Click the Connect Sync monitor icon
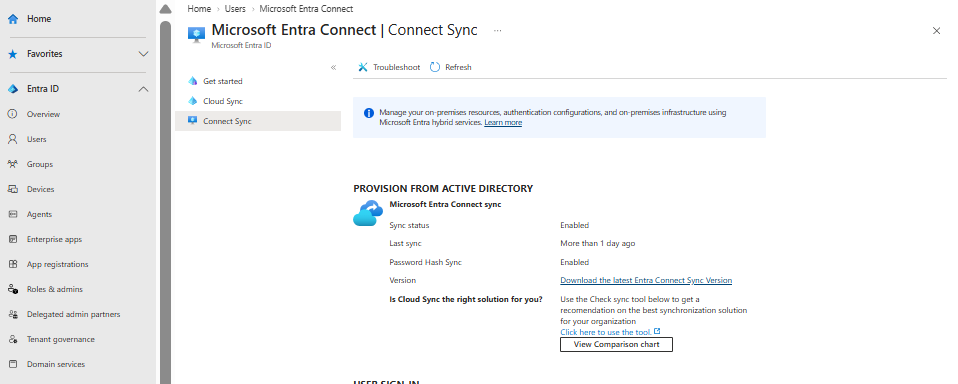The image size is (958, 384). click(x=193, y=121)
